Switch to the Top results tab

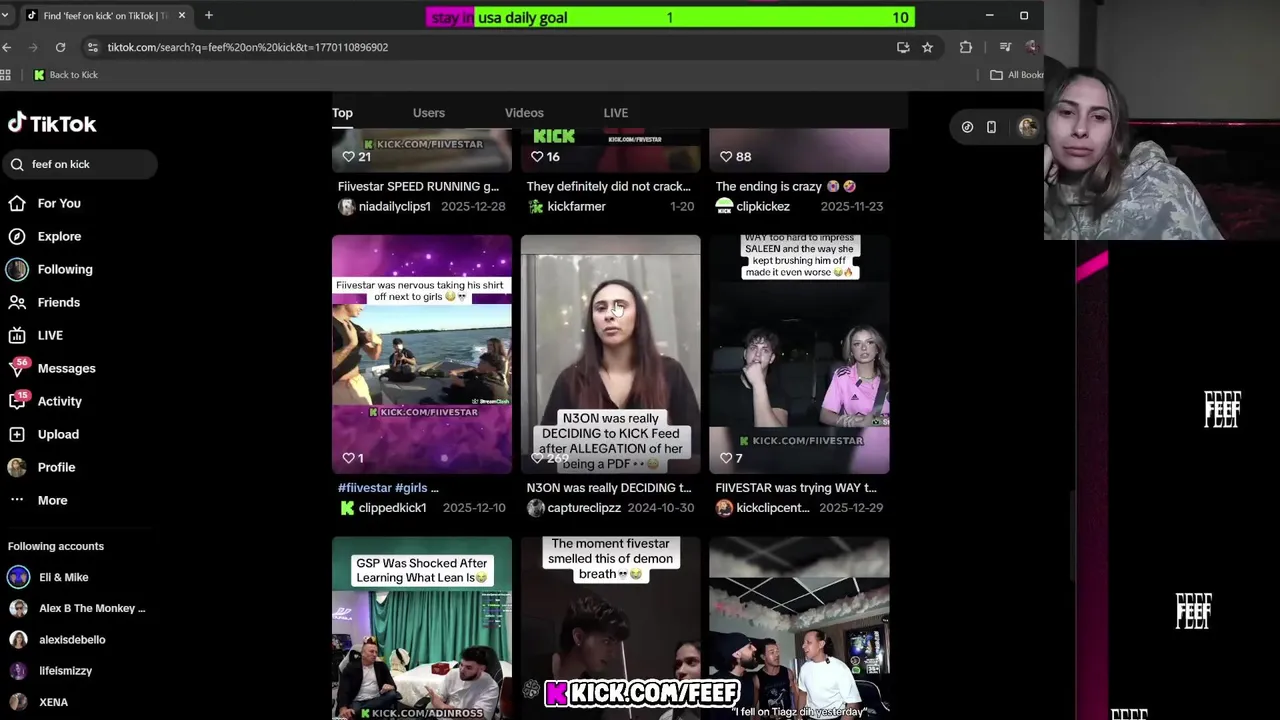[342, 113]
